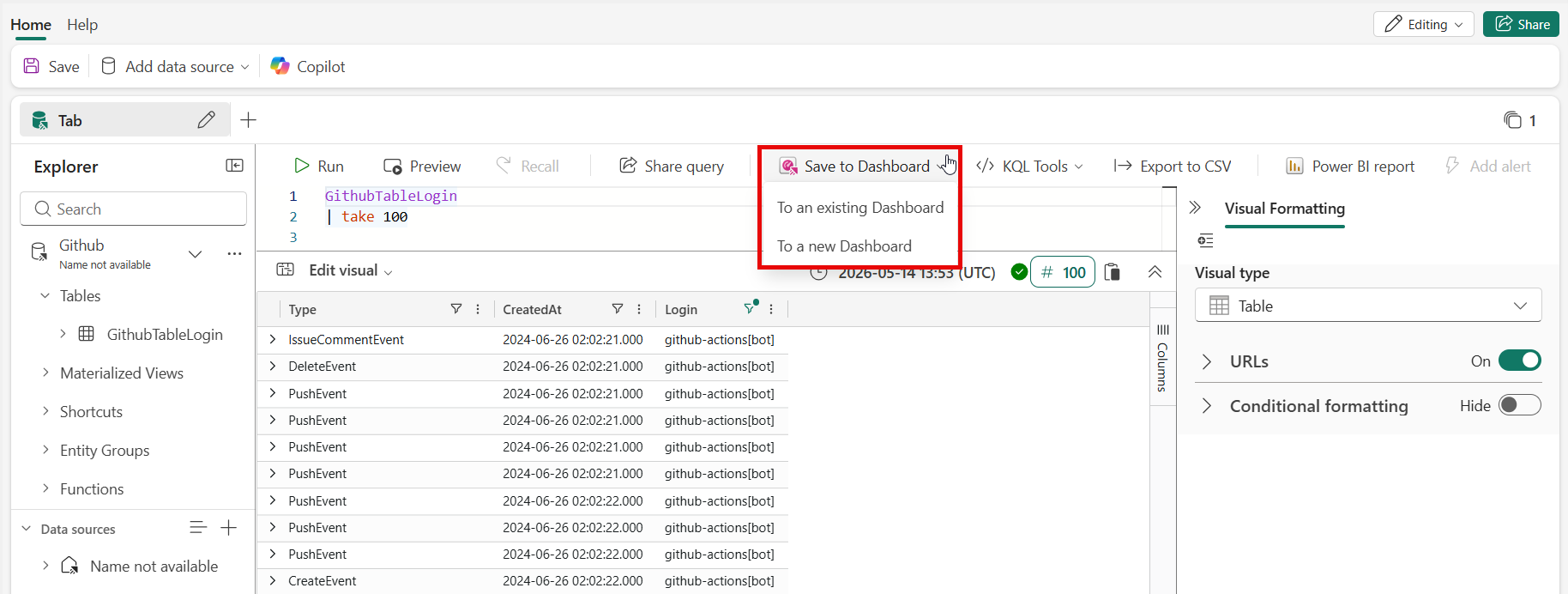Collapse the Data sources section

(26, 529)
